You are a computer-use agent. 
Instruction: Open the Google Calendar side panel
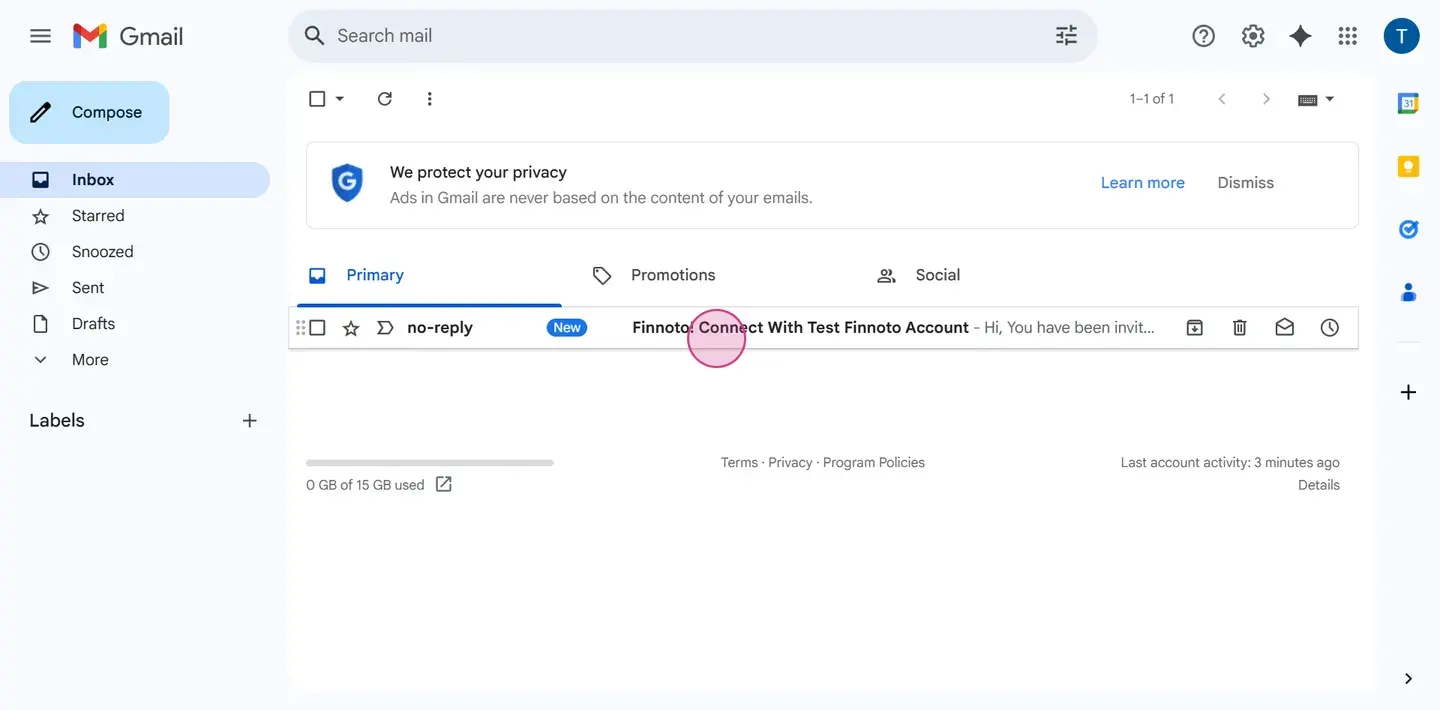click(1408, 103)
